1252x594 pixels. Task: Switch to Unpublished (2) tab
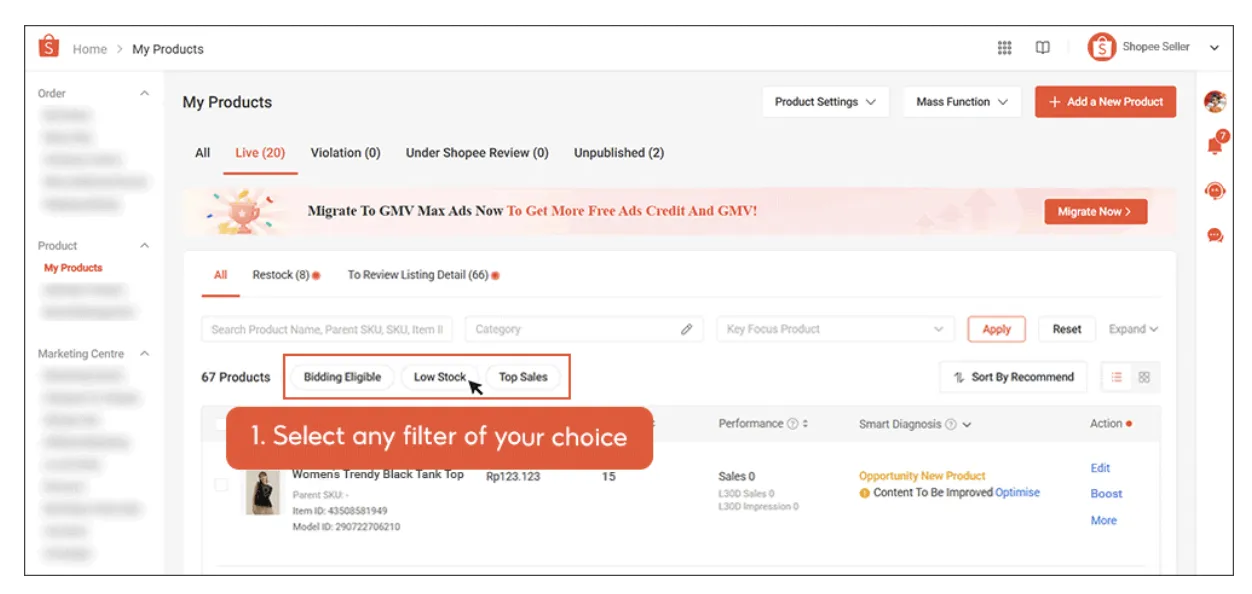pyautogui.click(x=618, y=153)
